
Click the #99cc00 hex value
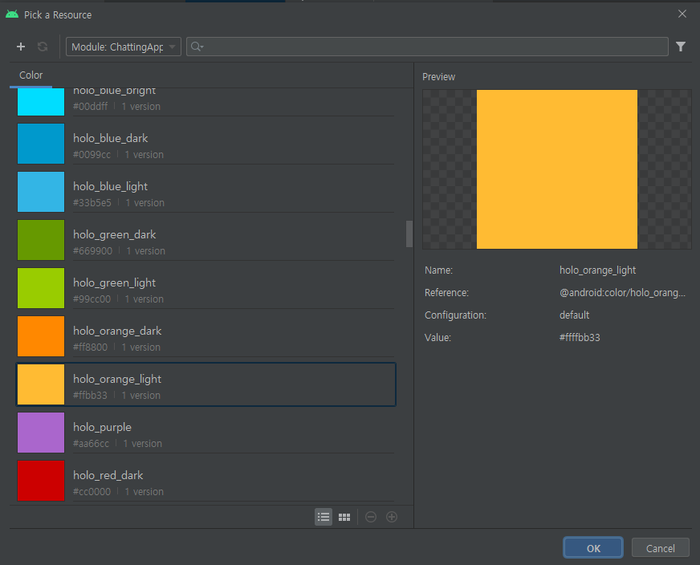92,299
